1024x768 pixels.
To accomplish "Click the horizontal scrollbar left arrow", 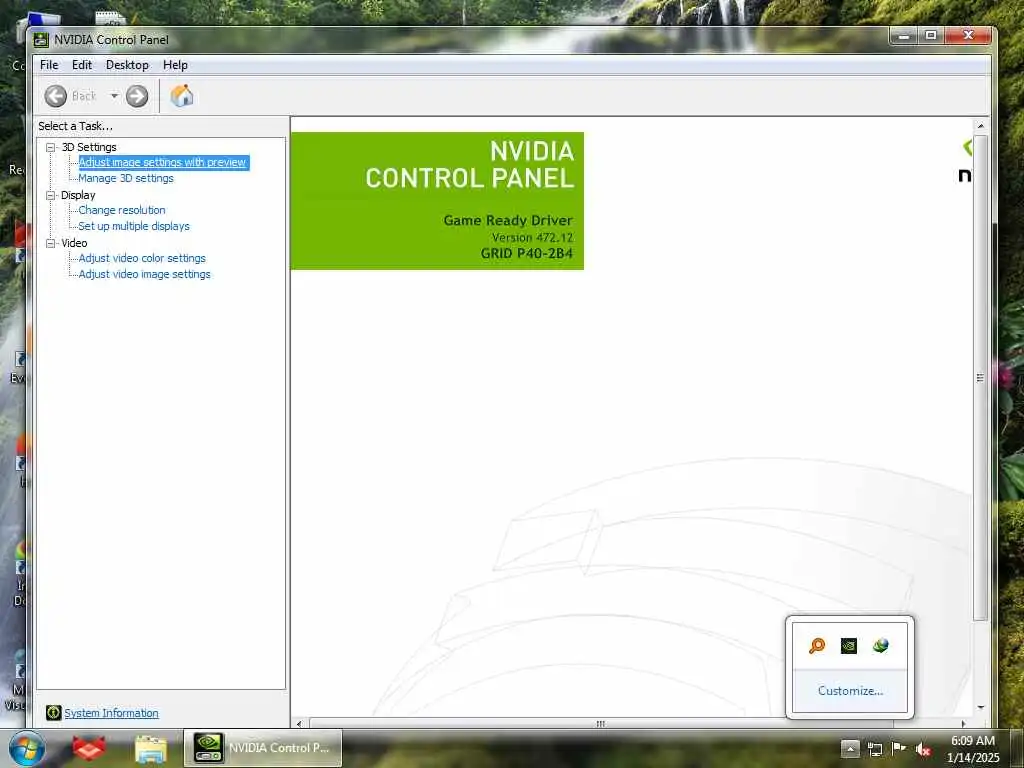I will (299, 724).
